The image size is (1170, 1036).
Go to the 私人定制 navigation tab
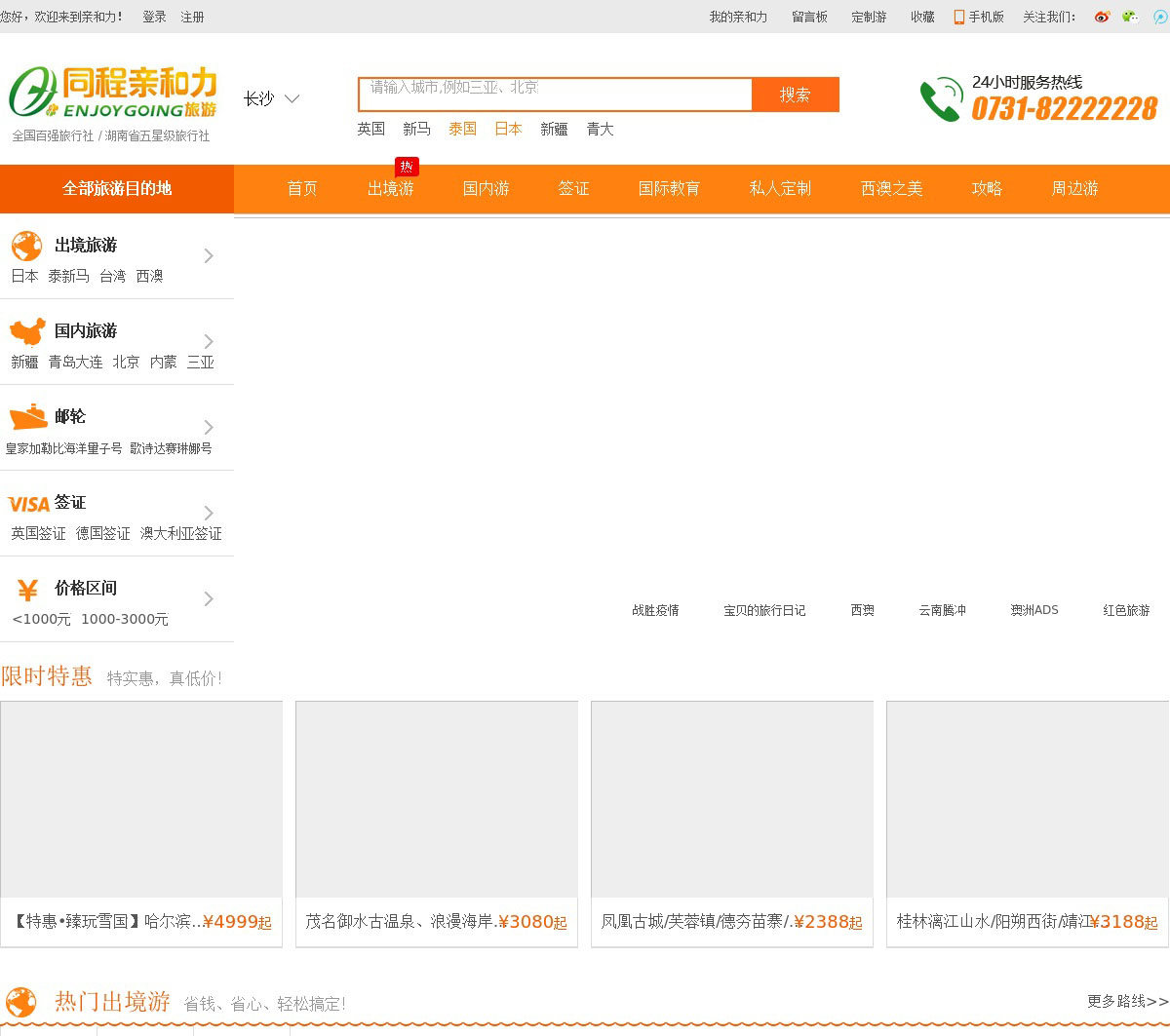tap(780, 189)
